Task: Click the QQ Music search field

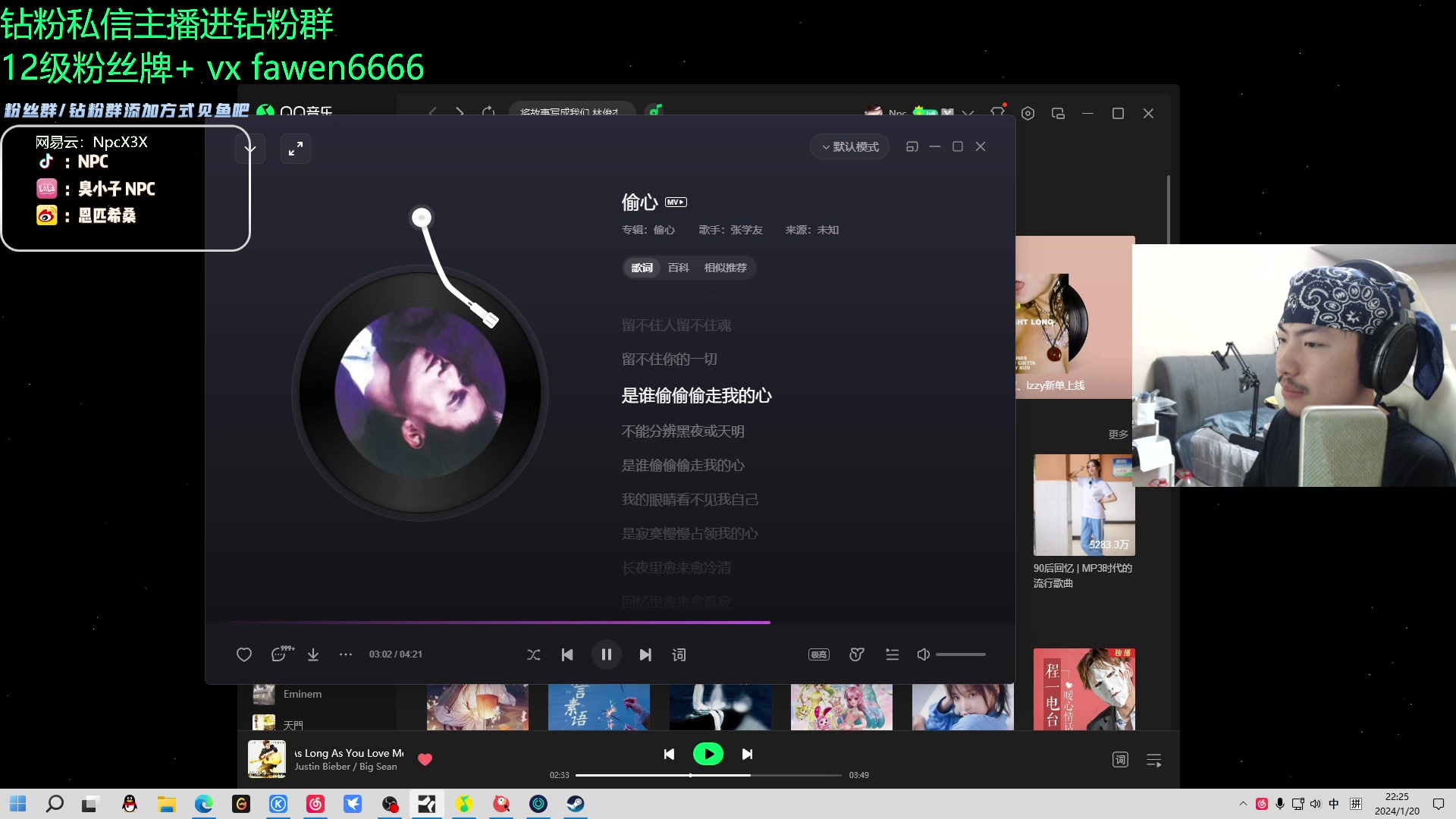Action: (572, 111)
